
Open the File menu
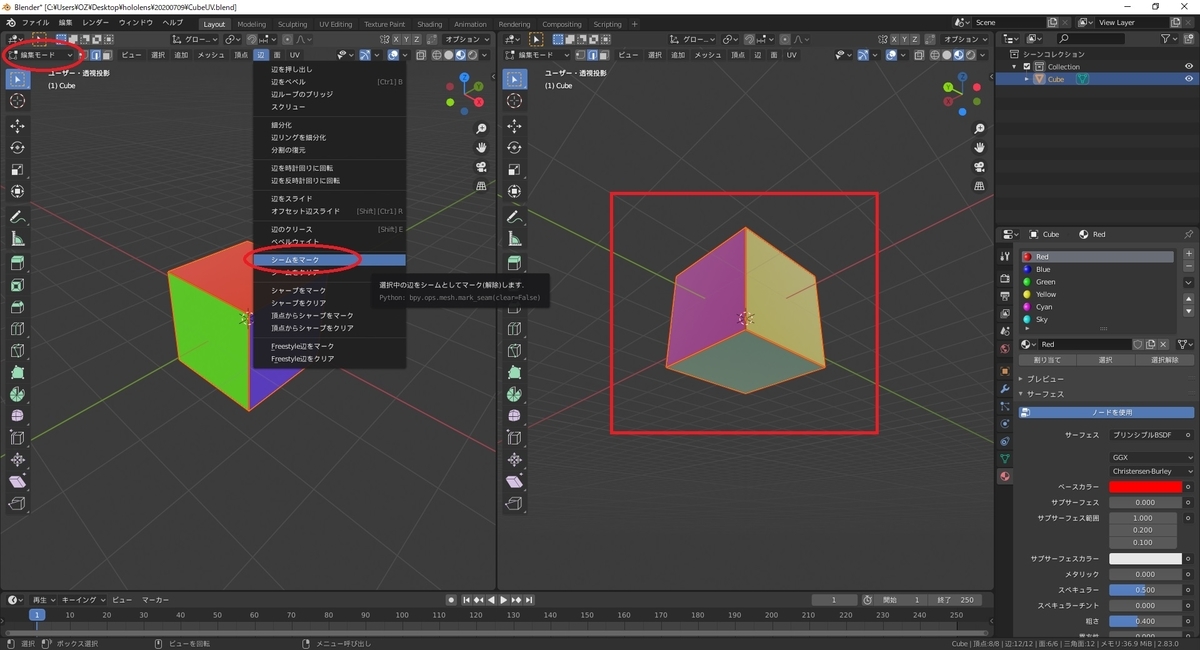click(35, 22)
